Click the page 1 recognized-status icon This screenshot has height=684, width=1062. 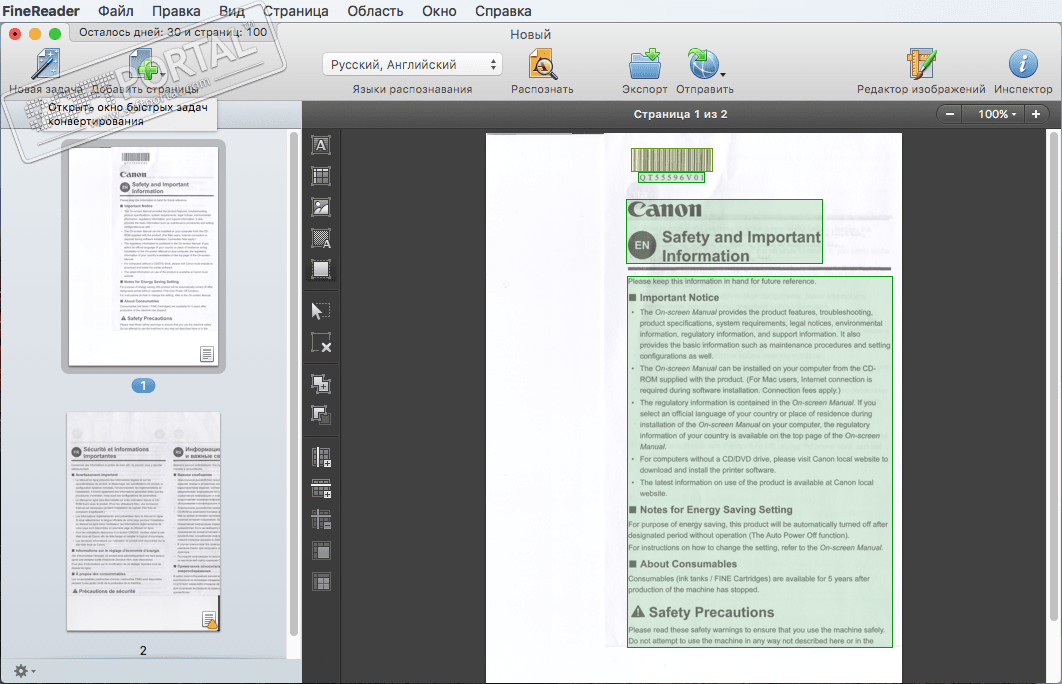207,354
